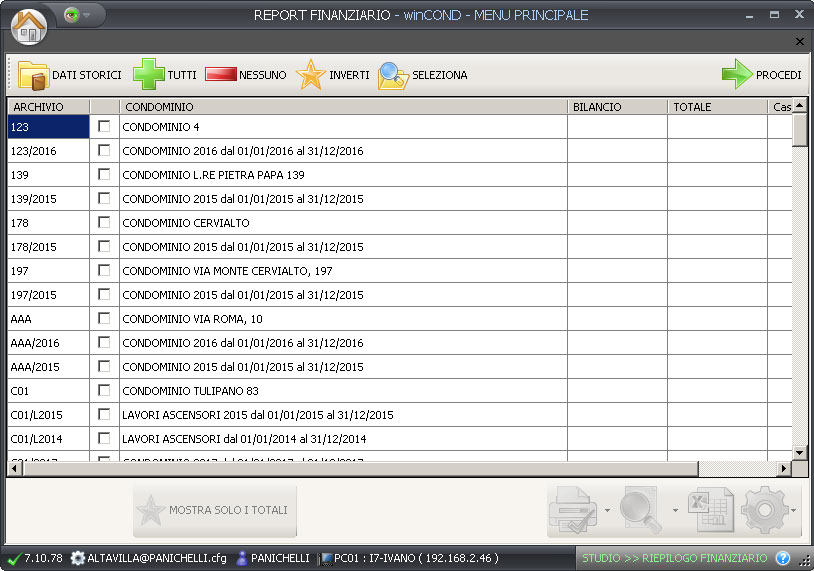Sort by the ARCHIVIO column header
814x571 pixels.
point(48,107)
